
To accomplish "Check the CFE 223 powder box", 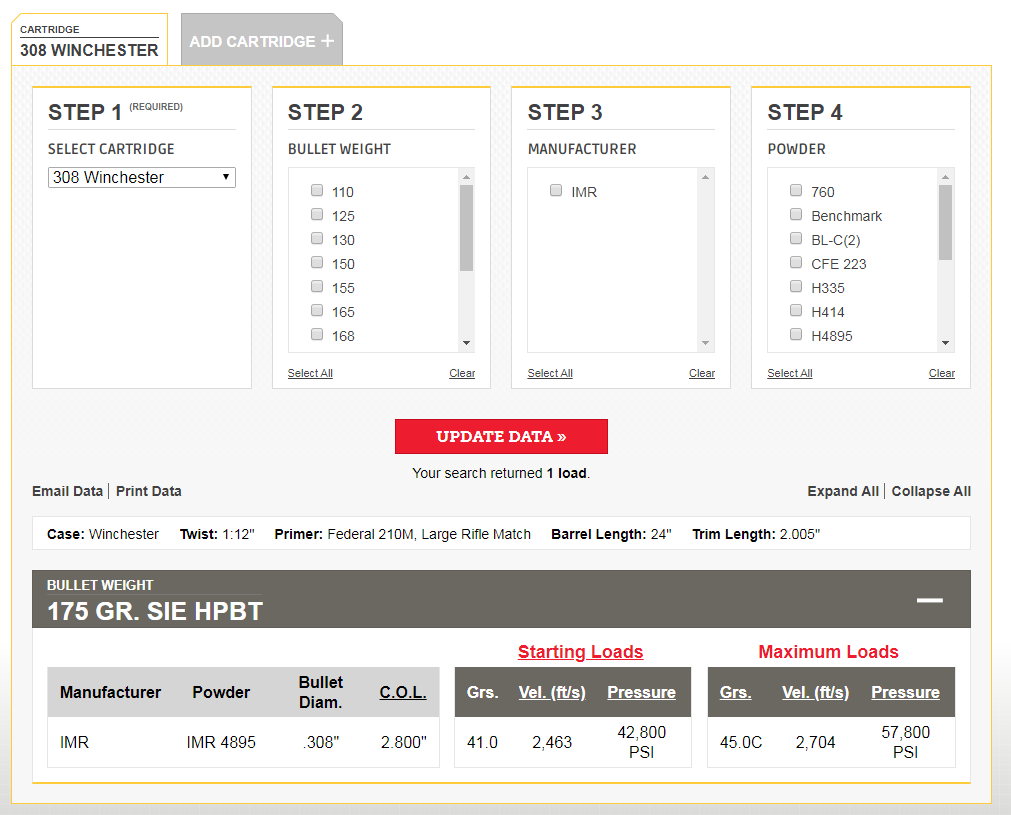I will point(796,262).
